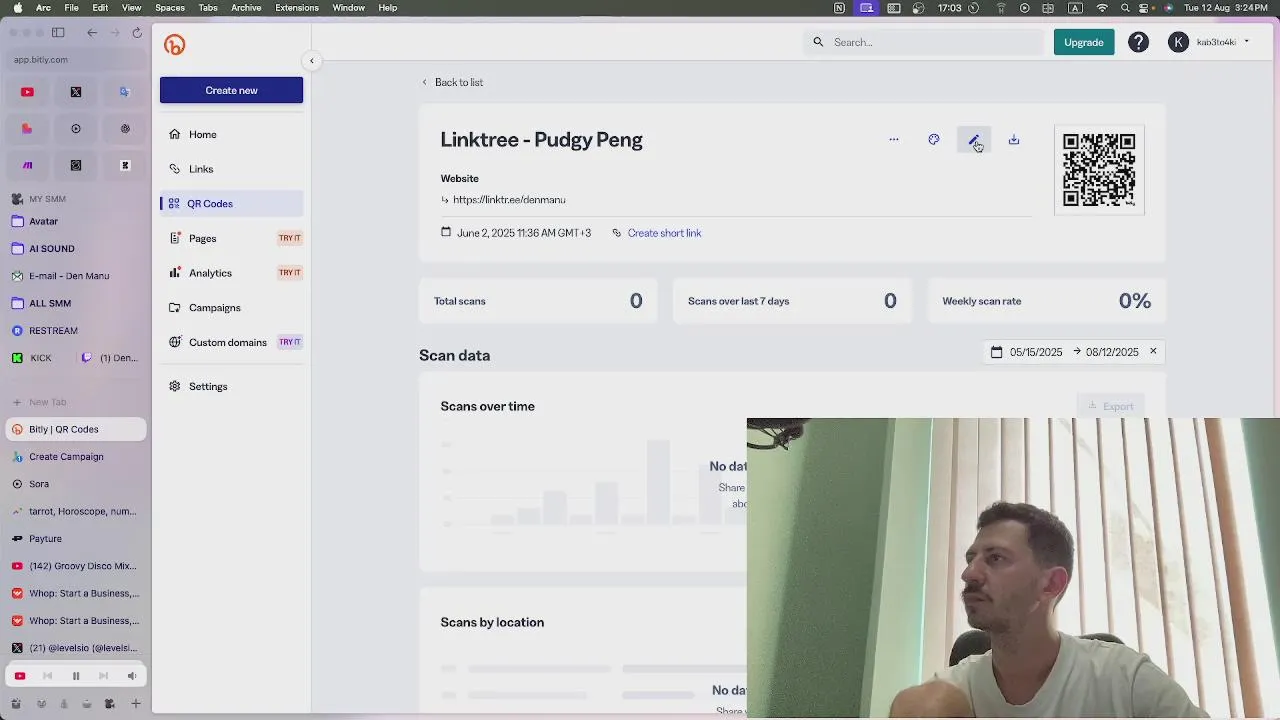Screen dimensions: 1280x720
Task: Open the KICK pinned tab
Action: point(41,358)
